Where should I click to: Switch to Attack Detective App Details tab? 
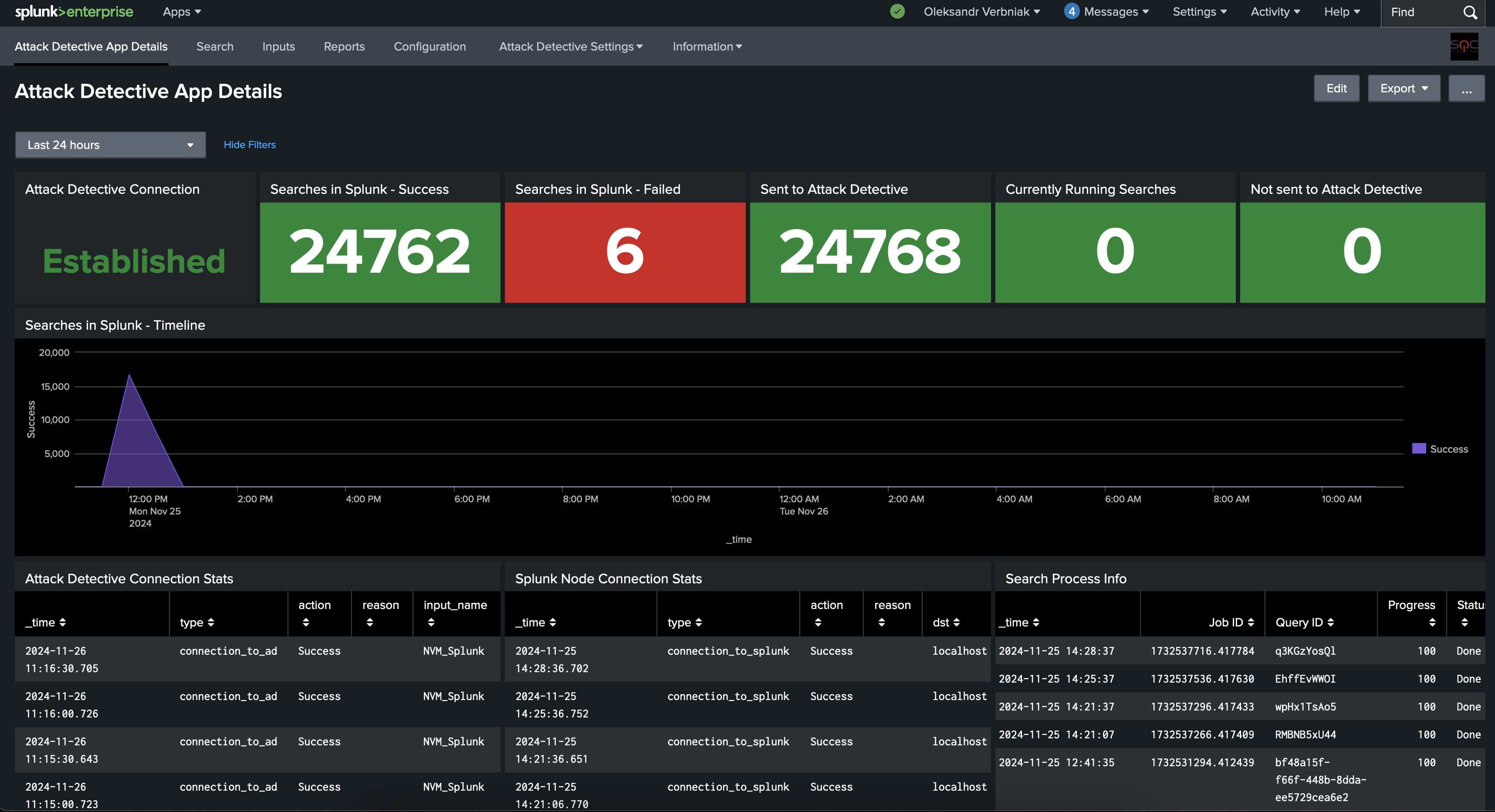click(x=91, y=47)
